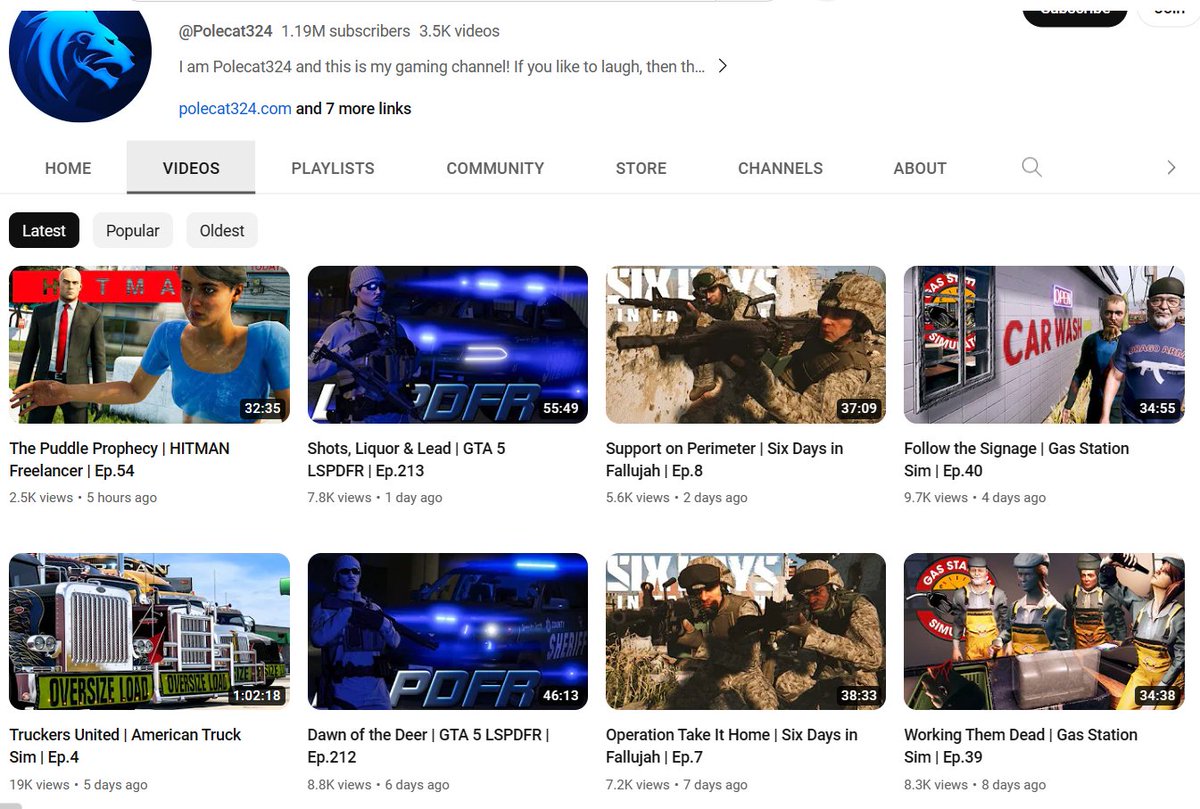View the ABOUT tab
1200x809 pixels.
coord(920,168)
